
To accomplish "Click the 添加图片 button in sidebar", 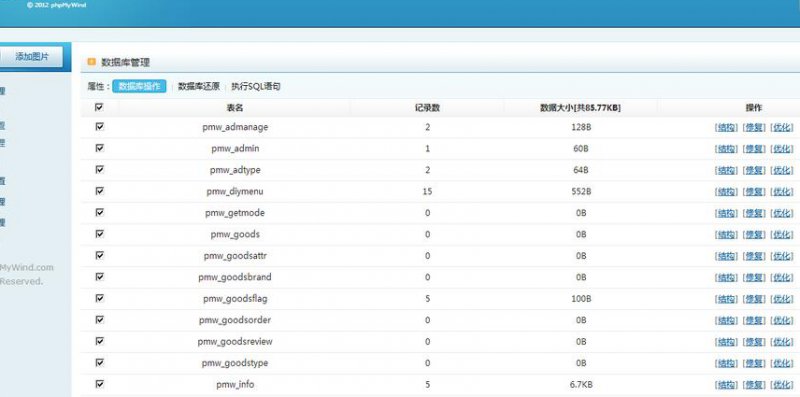I will point(31,57).
